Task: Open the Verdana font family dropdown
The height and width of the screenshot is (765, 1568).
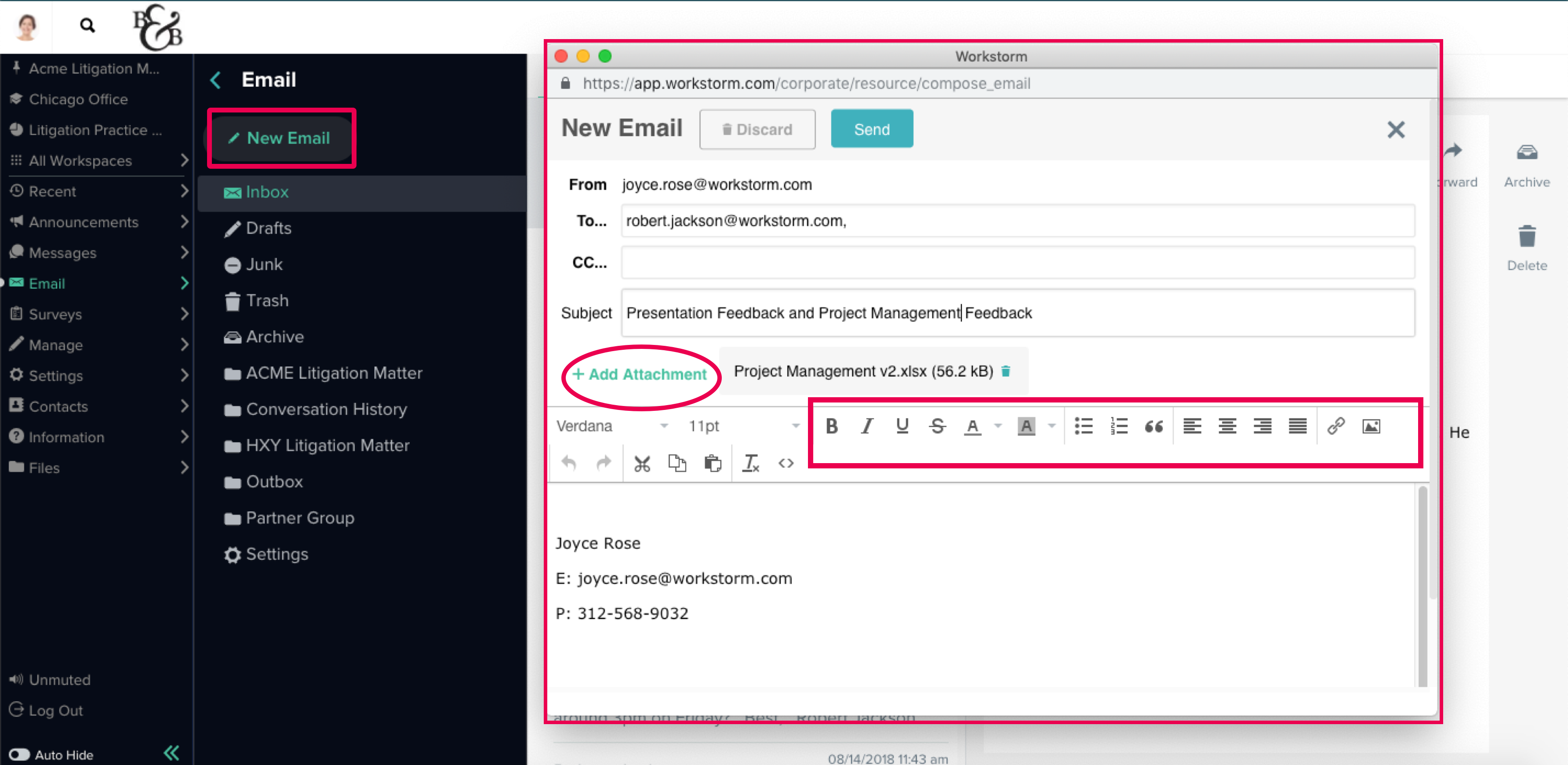Action: click(x=612, y=426)
